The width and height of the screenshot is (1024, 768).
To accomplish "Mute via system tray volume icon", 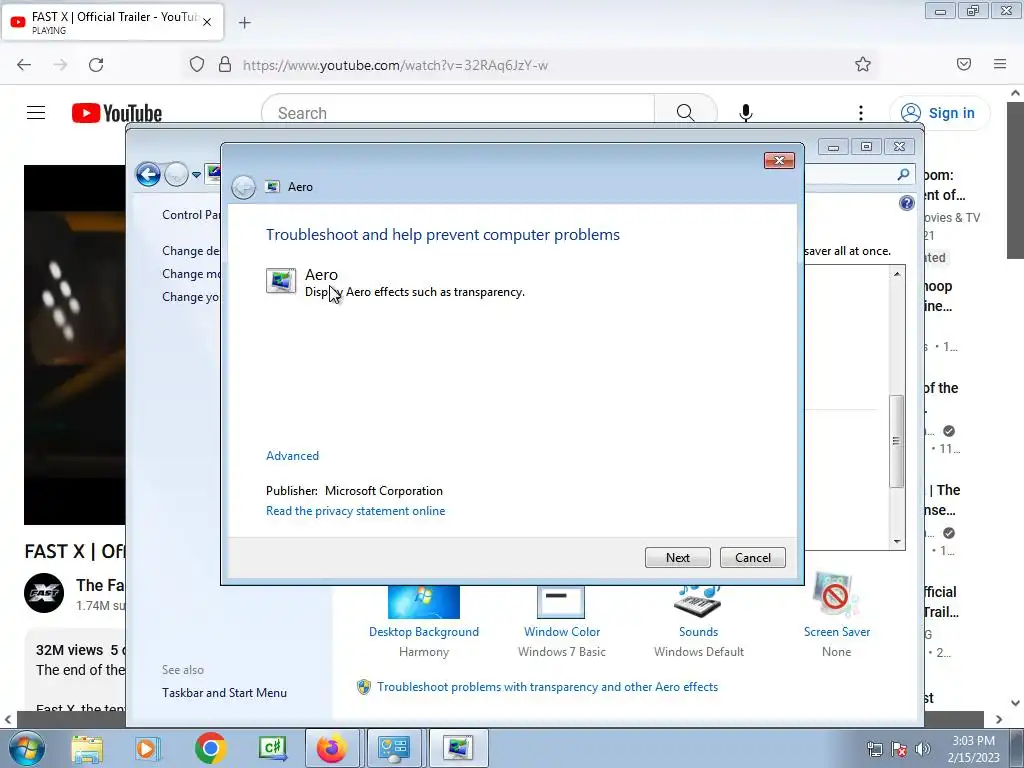I will 923,749.
